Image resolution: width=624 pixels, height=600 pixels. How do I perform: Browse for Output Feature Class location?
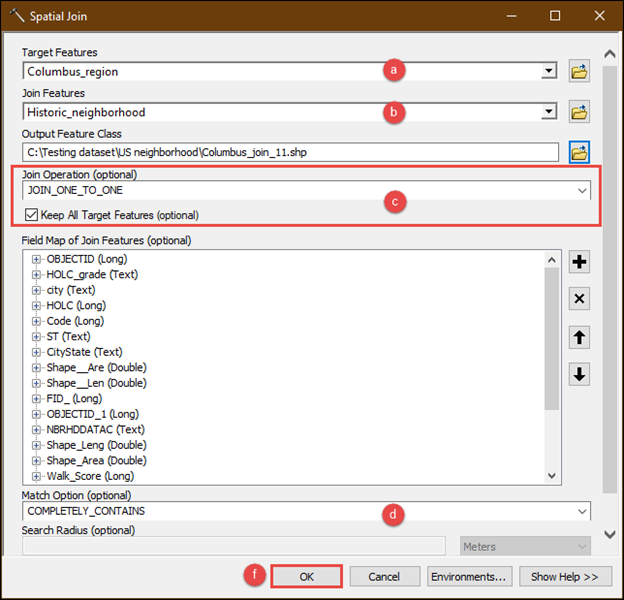point(579,152)
